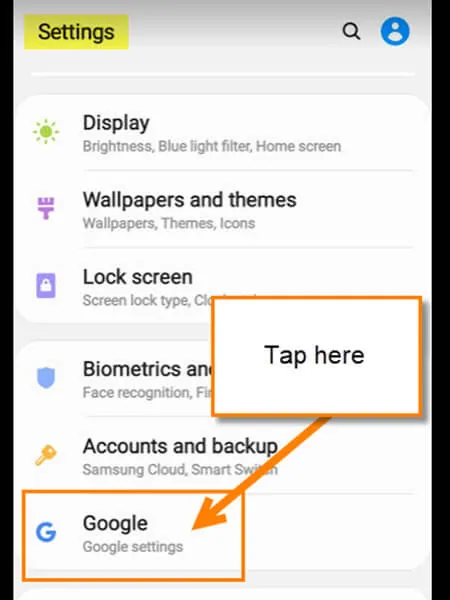
Task: Select 'Brightness, Blue light filter' subtitle text
Action: [x=167, y=146]
